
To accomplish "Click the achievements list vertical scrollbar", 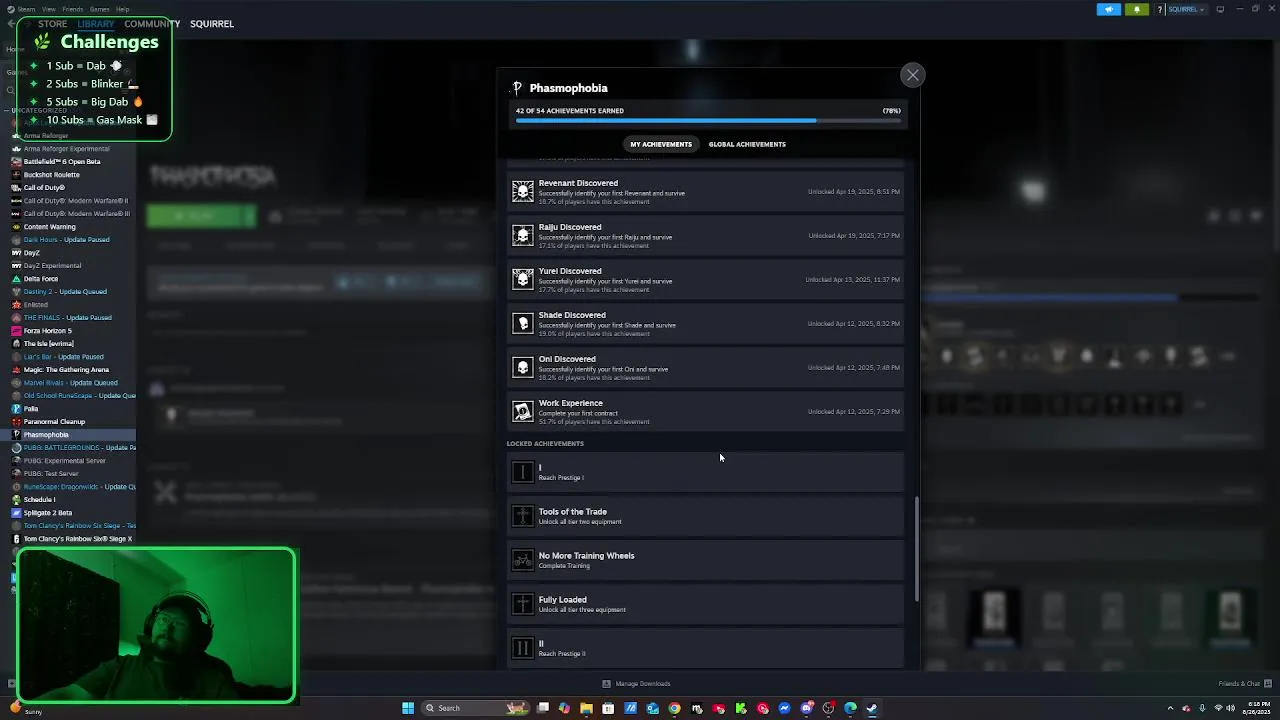I will point(916,548).
